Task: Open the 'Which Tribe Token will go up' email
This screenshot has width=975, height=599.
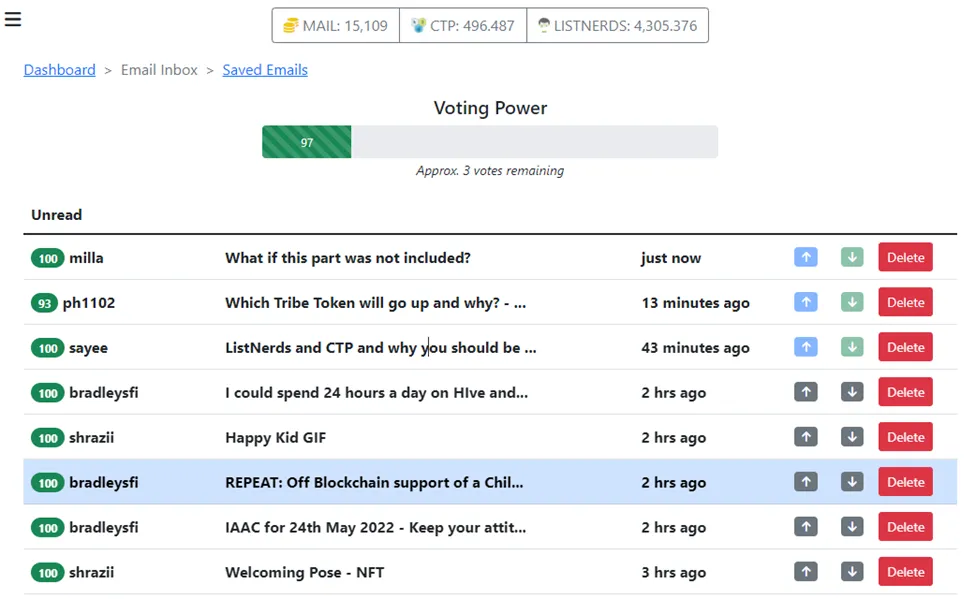Action: [x=376, y=303]
